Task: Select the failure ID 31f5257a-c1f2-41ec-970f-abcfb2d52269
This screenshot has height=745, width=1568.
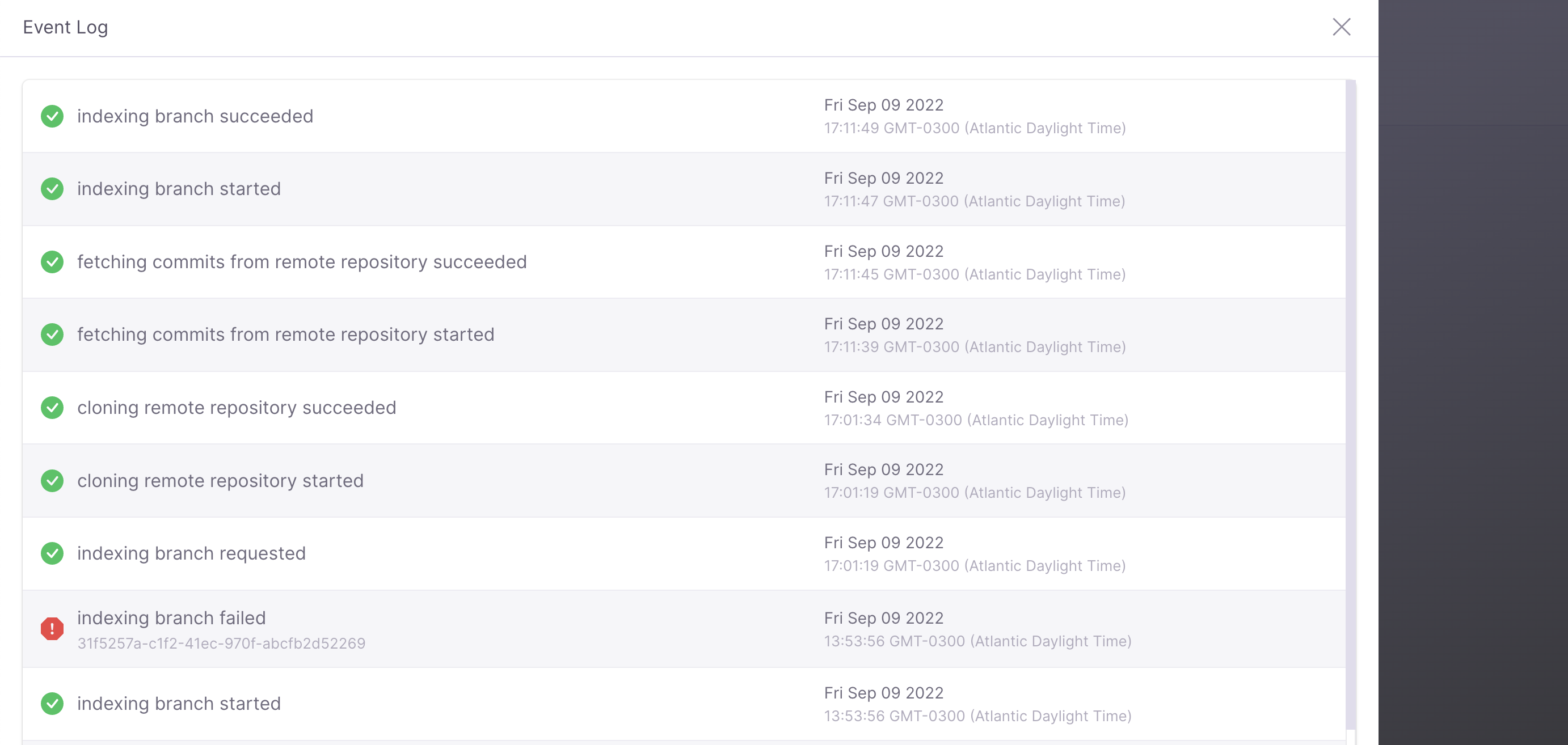Action: 222,644
